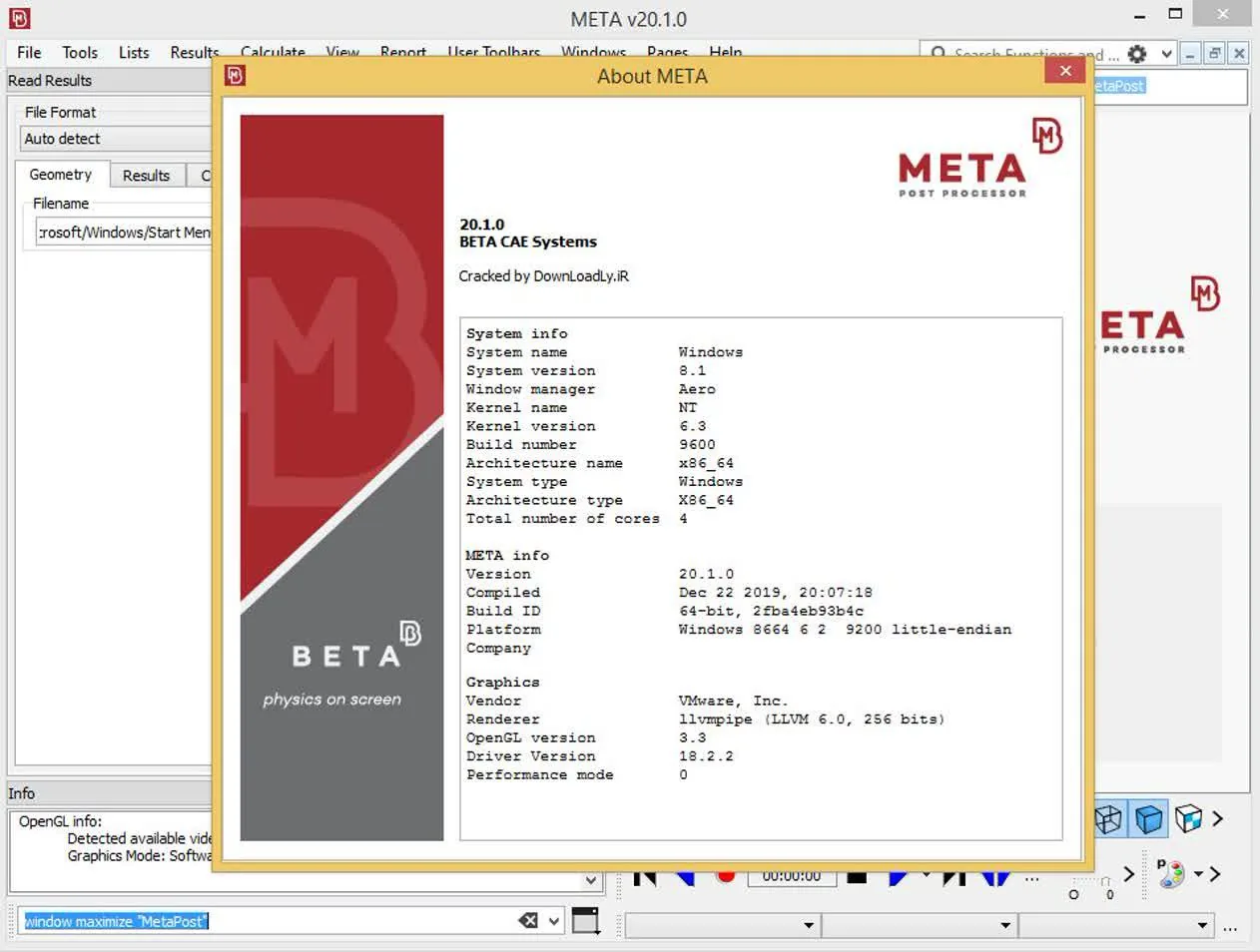The height and width of the screenshot is (952, 1260).
Task: Close the About META dialog
Action: click(x=1065, y=71)
